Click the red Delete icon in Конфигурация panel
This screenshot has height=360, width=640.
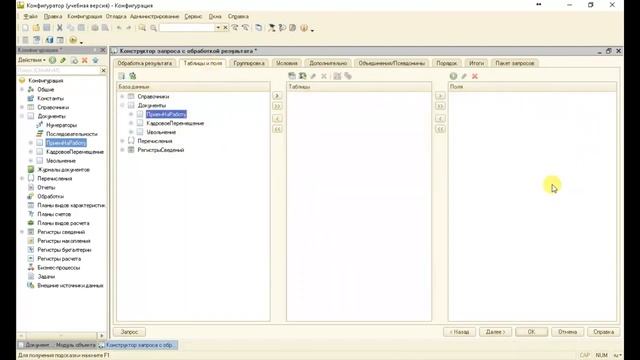[84, 60]
